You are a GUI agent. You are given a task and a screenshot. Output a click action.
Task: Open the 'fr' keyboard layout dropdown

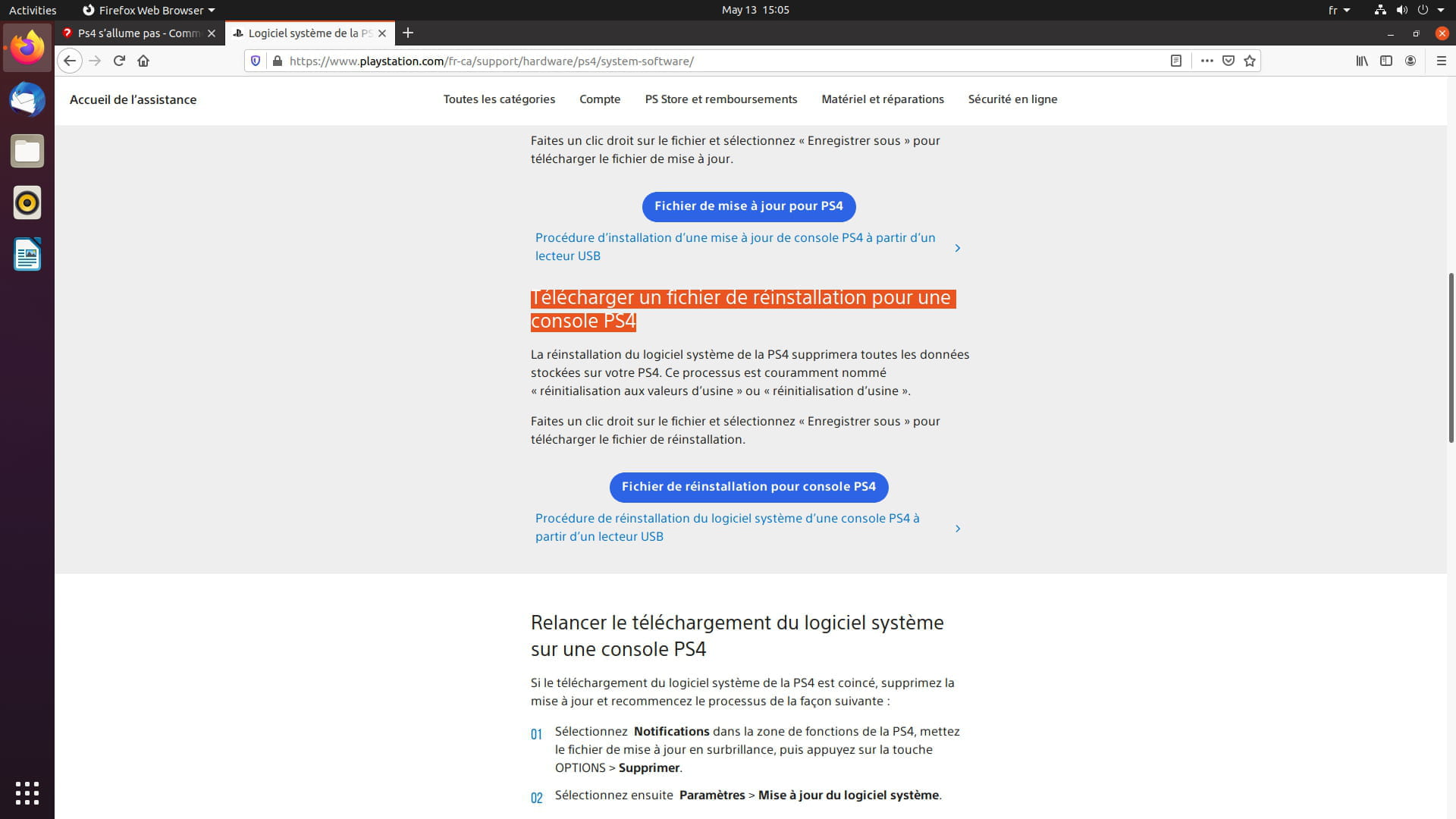[x=1339, y=10]
